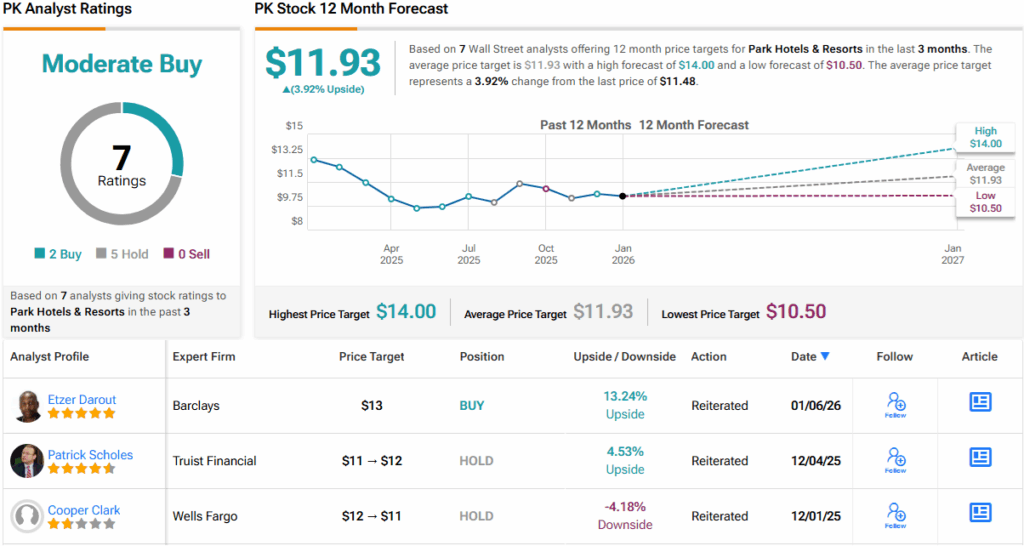Follow analyst Etzer Darout
The height and width of the screenshot is (546, 1024).
click(x=895, y=405)
